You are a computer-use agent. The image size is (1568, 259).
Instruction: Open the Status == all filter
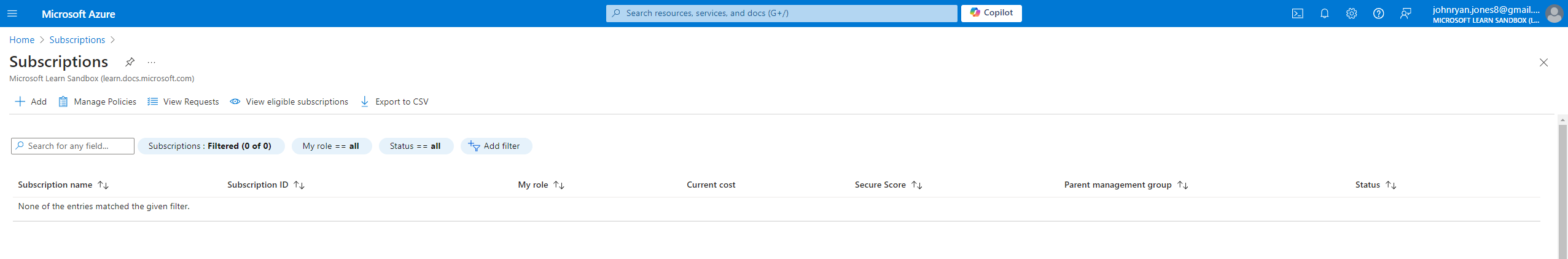[416, 146]
